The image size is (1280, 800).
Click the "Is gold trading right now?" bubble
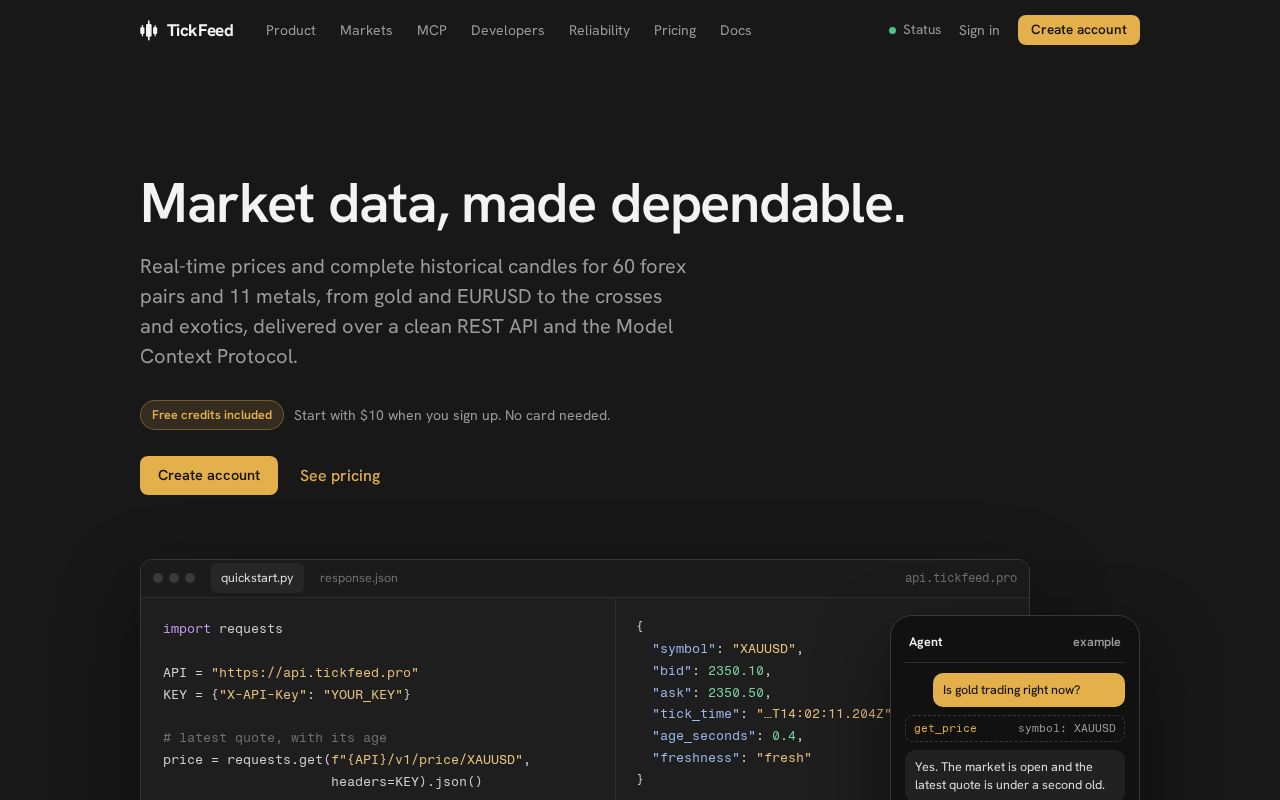1029,690
